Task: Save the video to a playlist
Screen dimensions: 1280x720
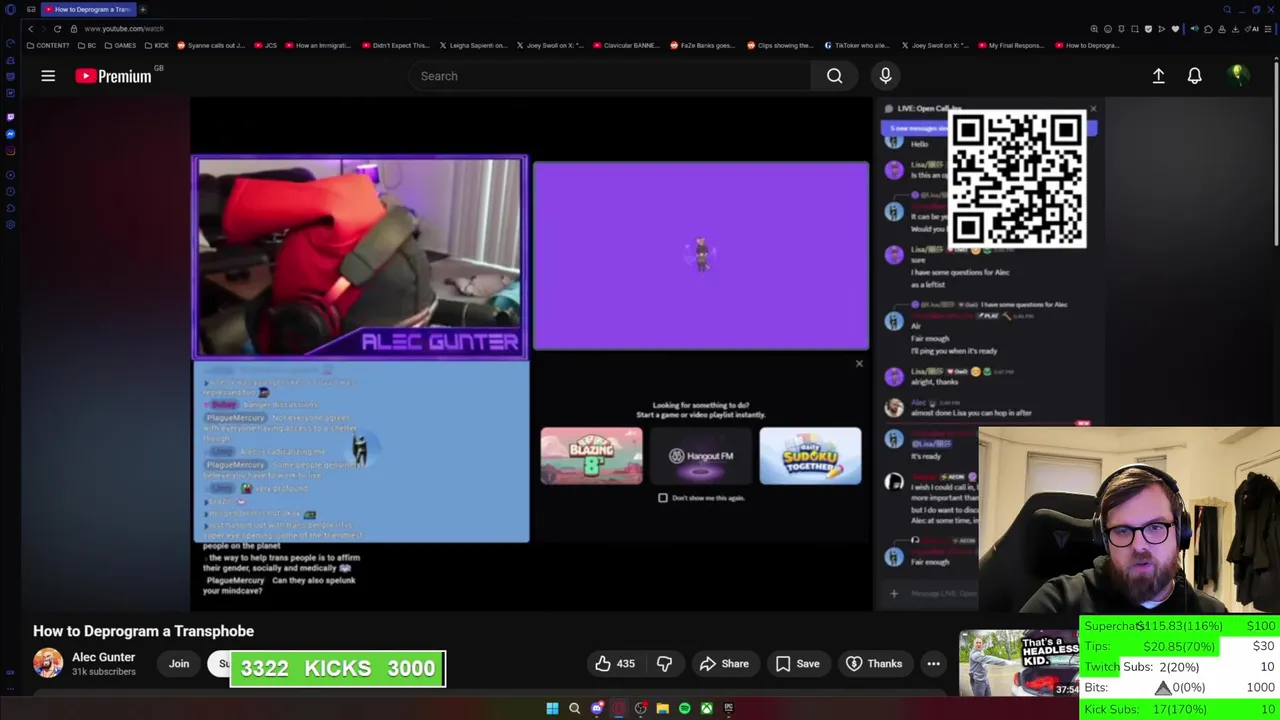Action: click(x=797, y=664)
